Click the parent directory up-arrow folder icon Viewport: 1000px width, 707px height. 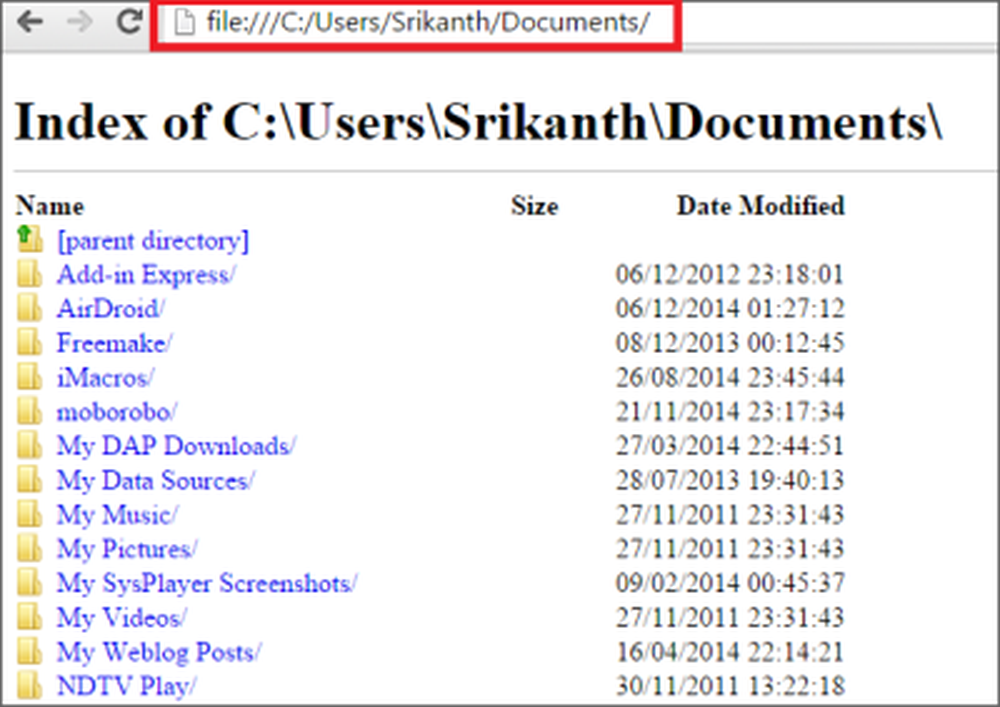[x=30, y=239]
